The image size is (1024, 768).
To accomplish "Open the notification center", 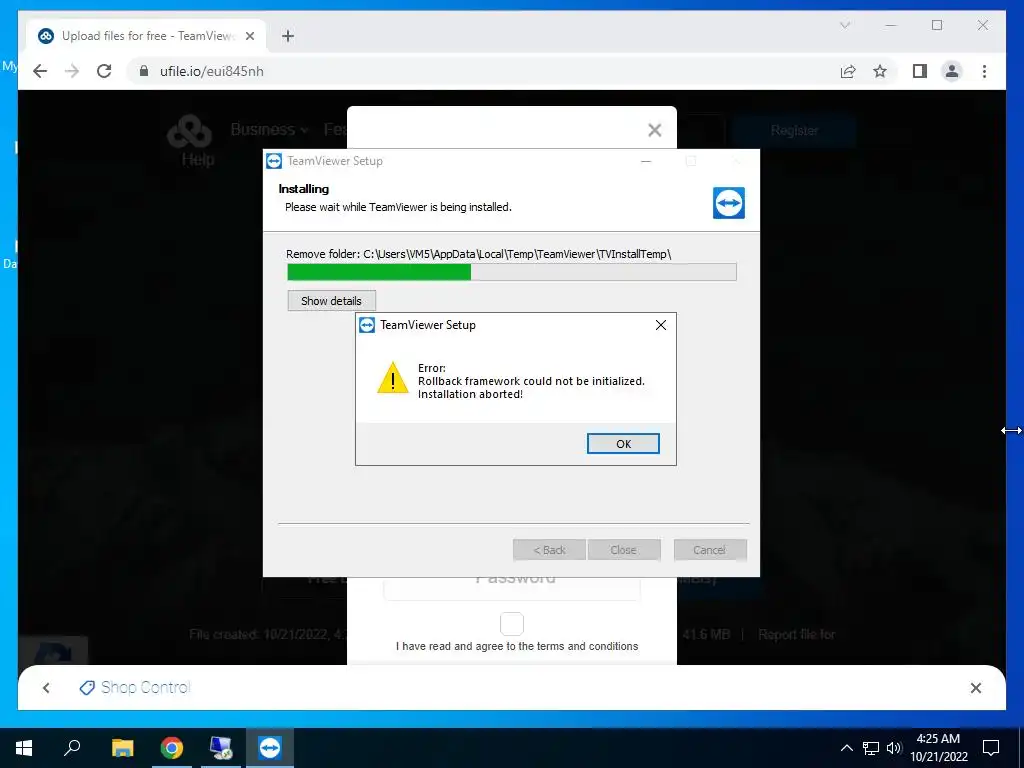I will pos(991,748).
